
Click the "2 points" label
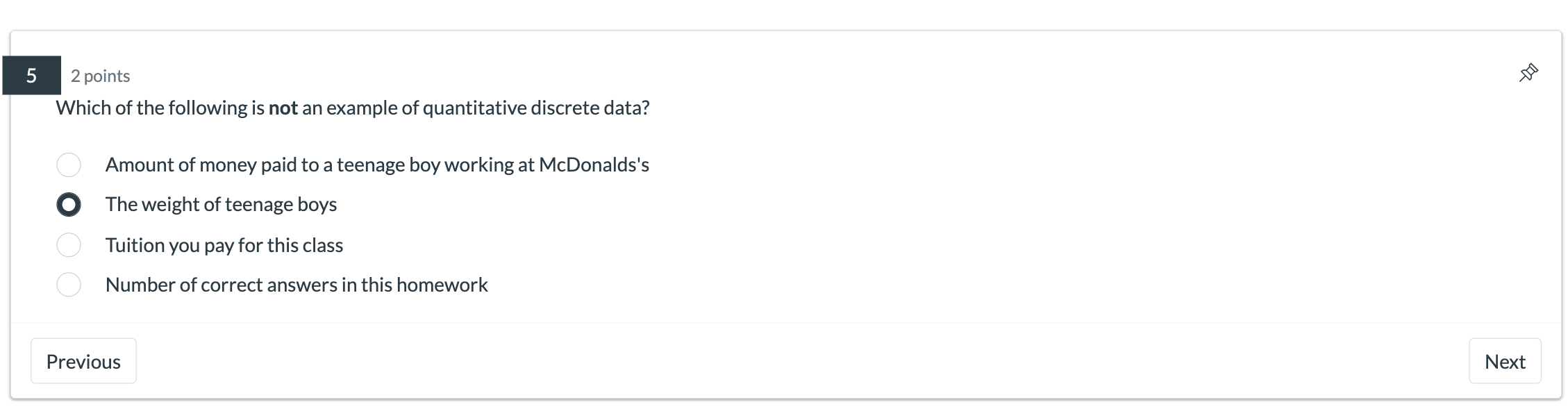pyautogui.click(x=101, y=76)
